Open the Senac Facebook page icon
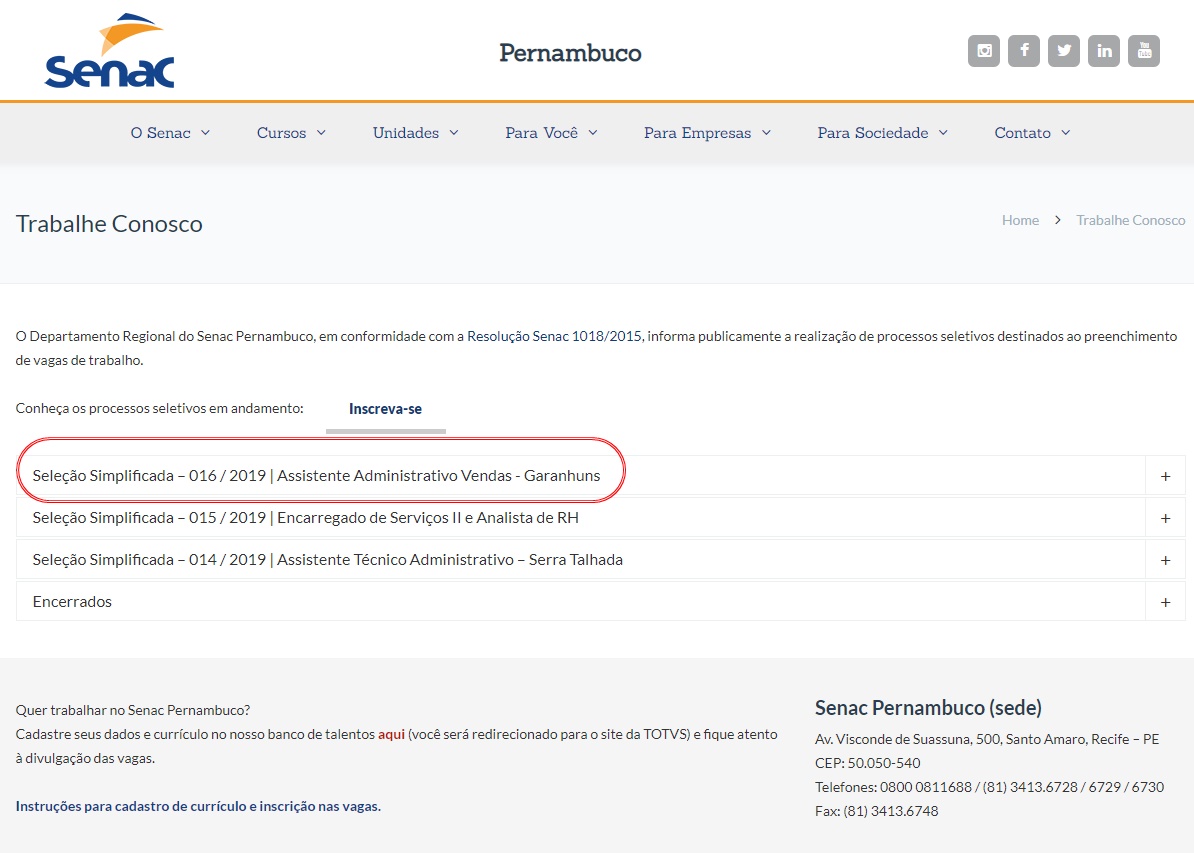 (1023, 51)
